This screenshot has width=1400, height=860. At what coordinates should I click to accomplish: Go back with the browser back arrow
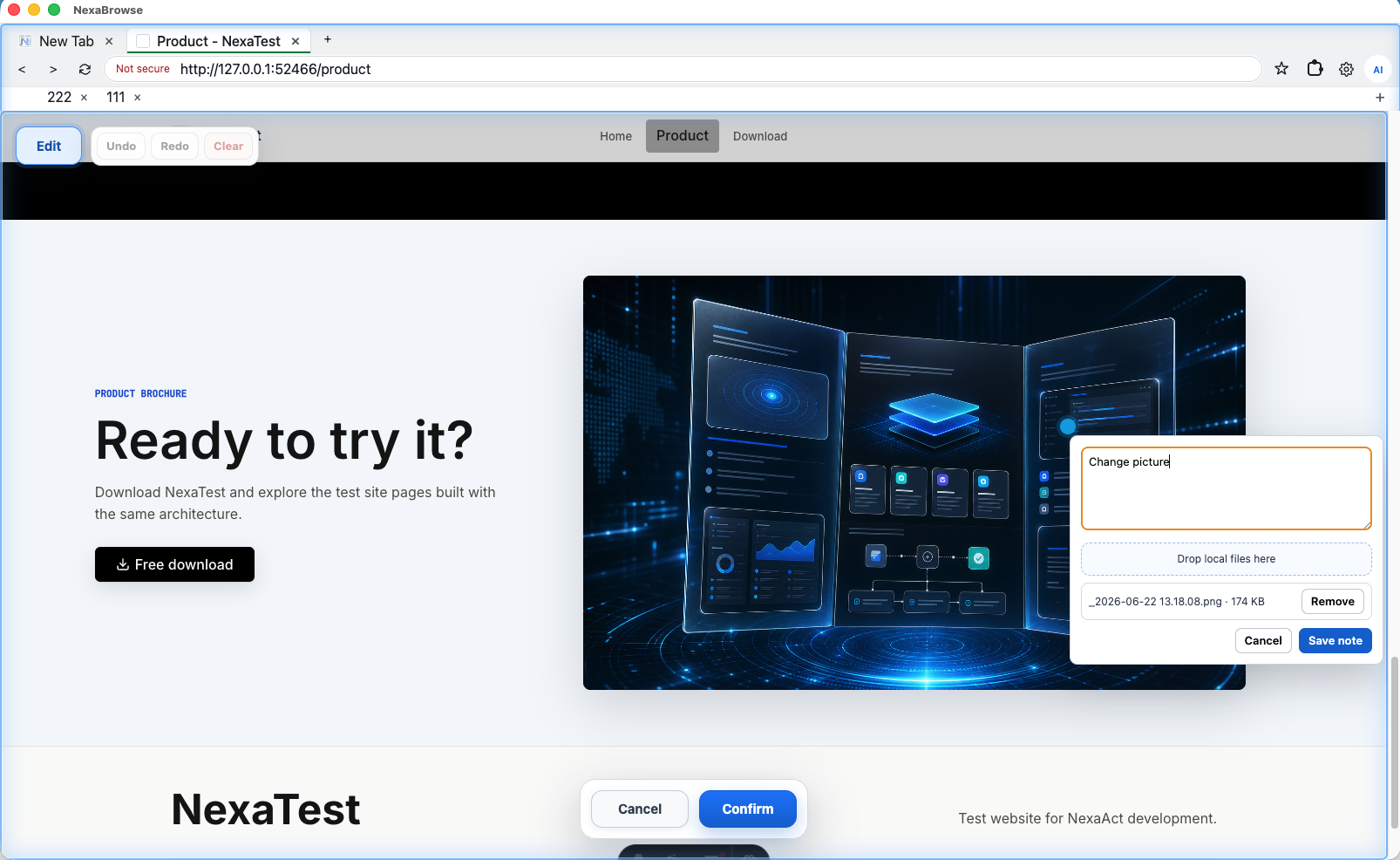click(22, 69)
